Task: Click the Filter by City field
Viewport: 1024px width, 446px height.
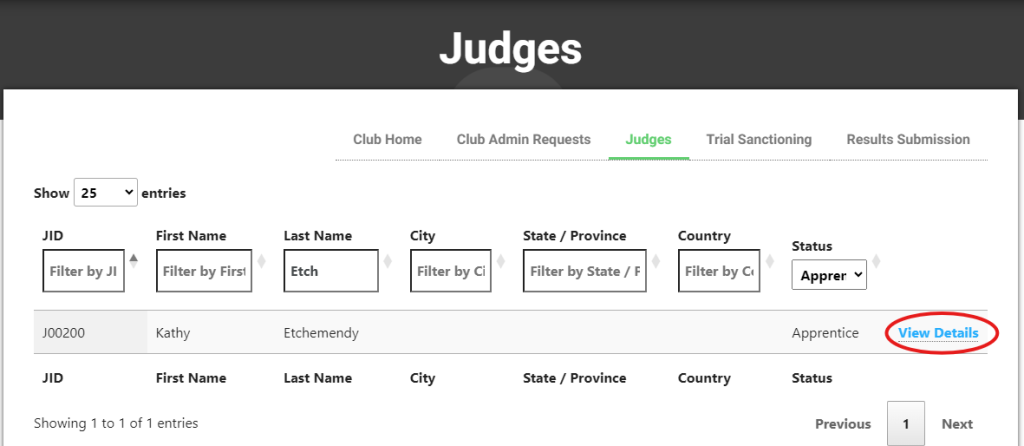Action: coord(451,271)
